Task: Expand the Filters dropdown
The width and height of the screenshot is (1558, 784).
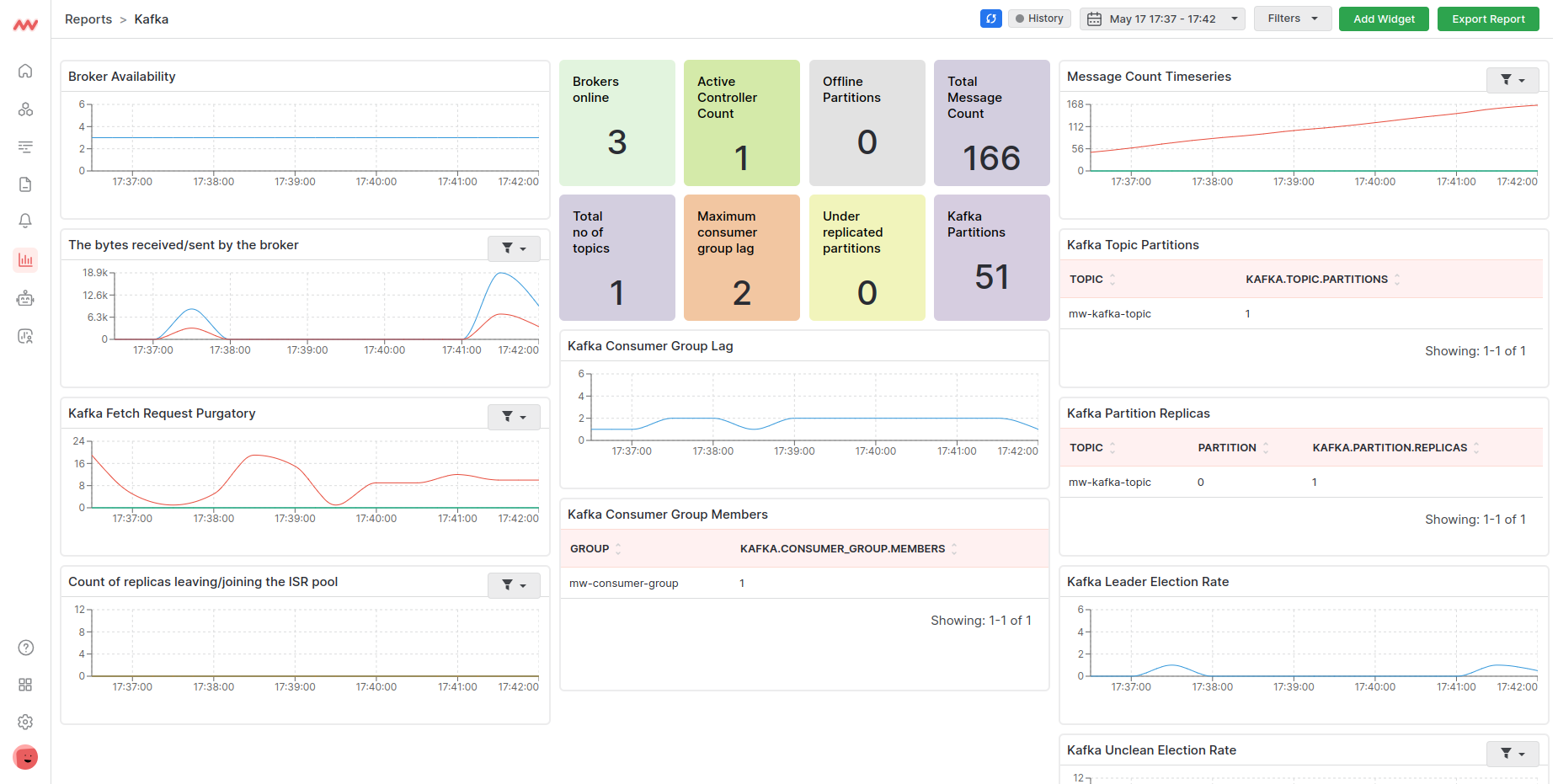Action: (x=1292, y=18)
